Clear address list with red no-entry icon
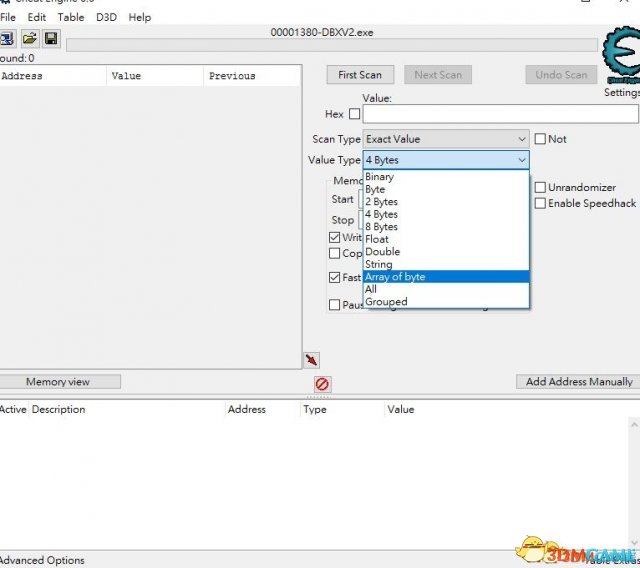The image size is (640, 568). (x=322, y=384)
